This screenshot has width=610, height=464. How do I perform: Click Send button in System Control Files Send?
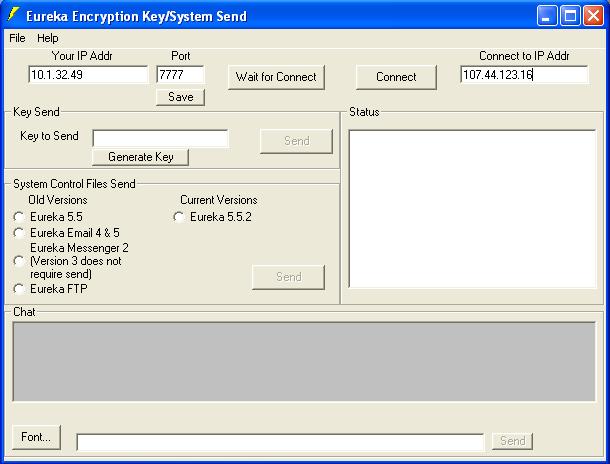[x=288, y=277]
